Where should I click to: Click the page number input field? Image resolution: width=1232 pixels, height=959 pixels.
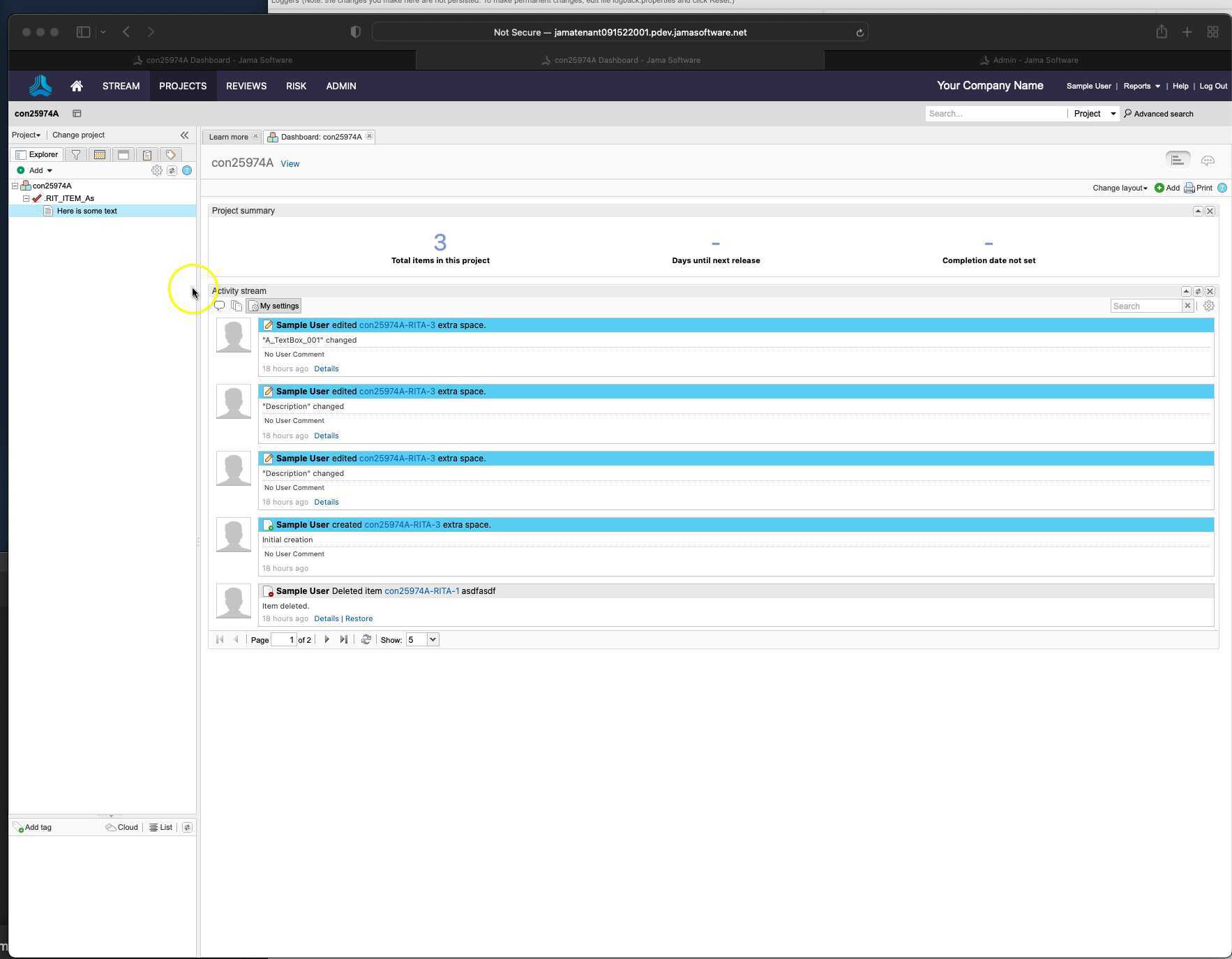click(283, 639)
